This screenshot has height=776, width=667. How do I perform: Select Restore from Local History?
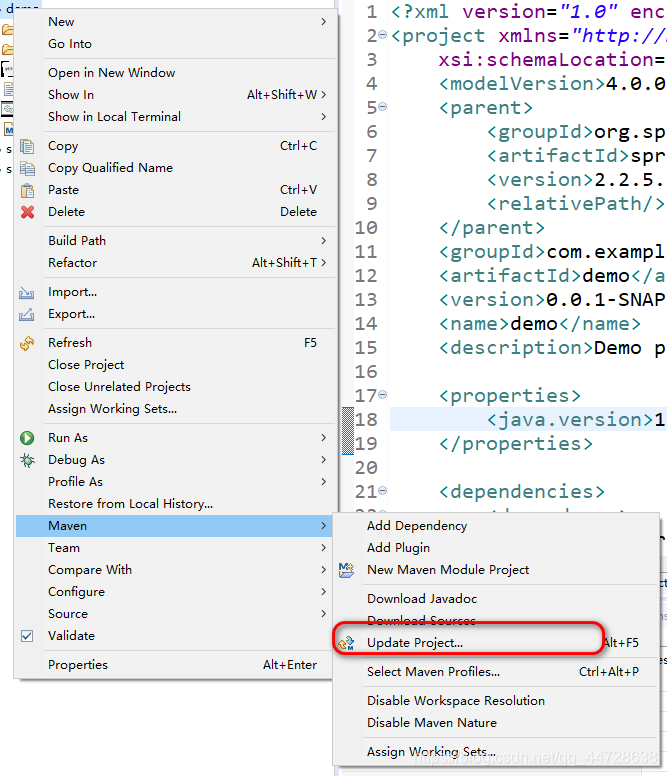[x=176, y=504]
